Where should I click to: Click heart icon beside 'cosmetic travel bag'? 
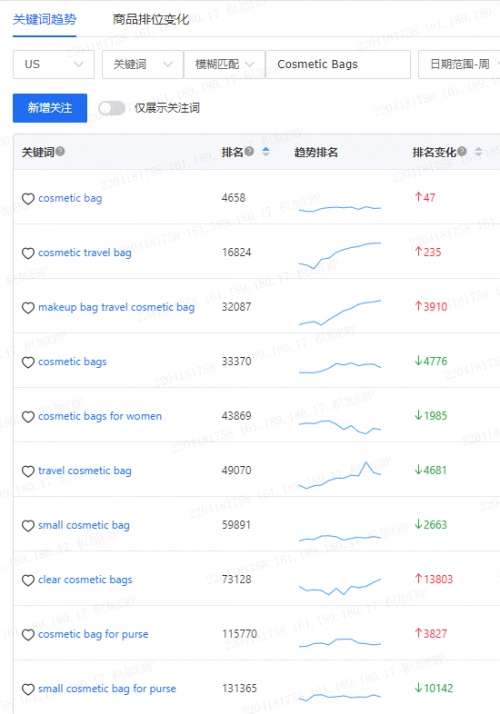[x=28, y=253]
